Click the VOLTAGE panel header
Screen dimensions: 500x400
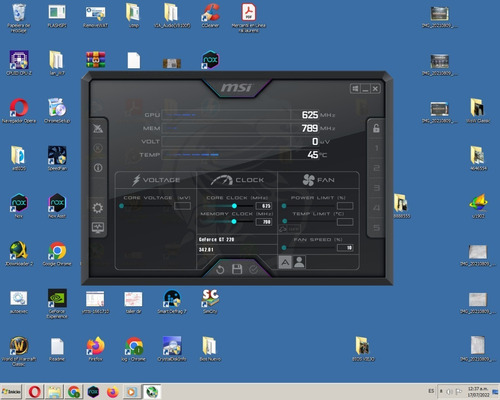coord(156,180)
